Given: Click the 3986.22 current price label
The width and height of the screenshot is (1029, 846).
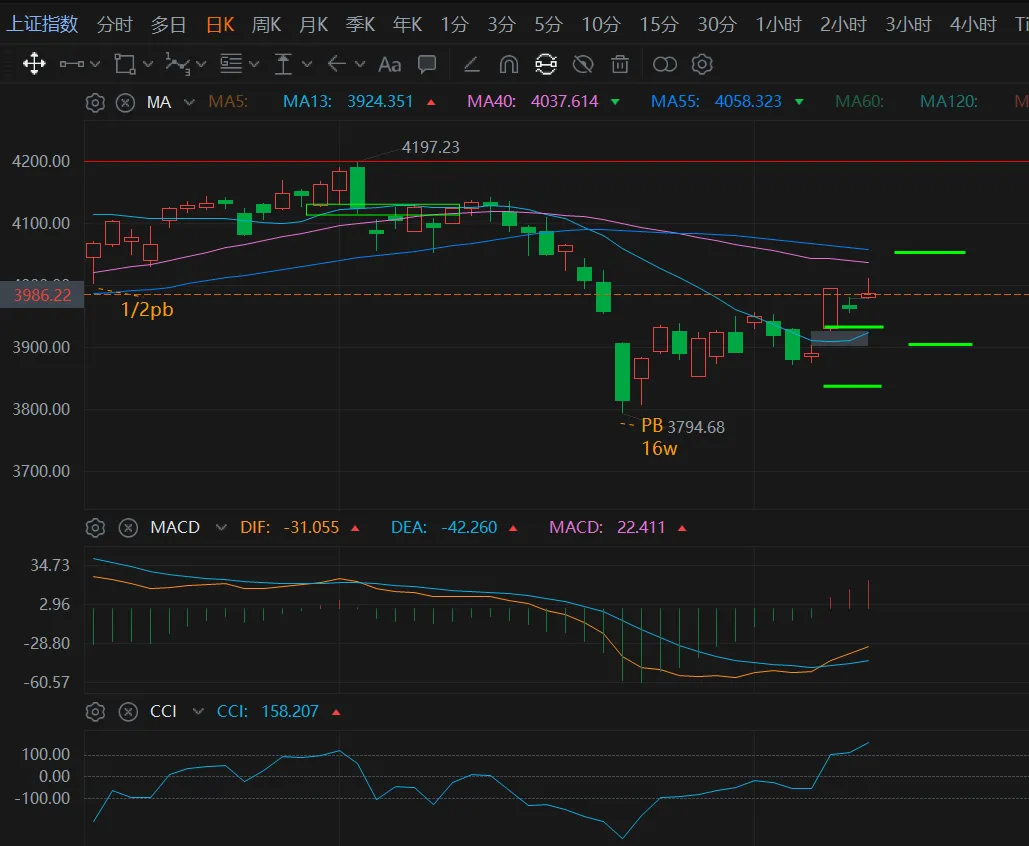Looking at the screenshot, I should pyautogui.click(x=42, y=295).
